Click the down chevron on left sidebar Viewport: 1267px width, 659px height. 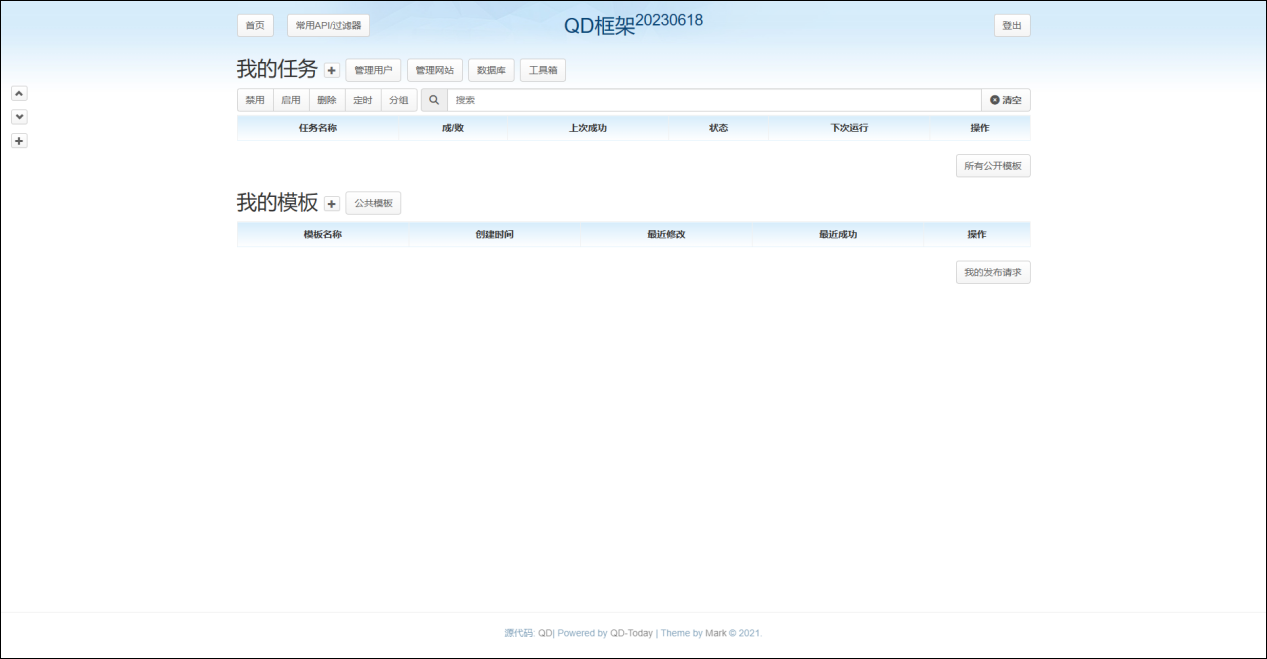coord(19,117)
